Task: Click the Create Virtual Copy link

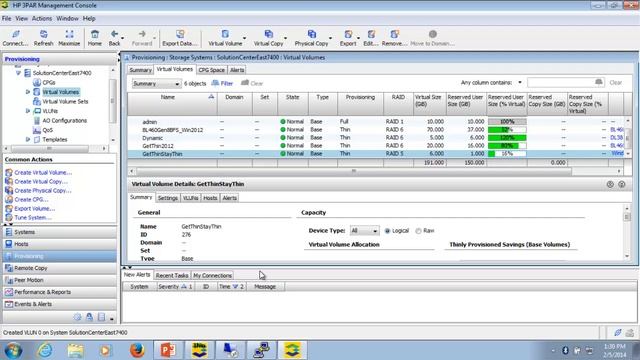Action: (41, 182)
